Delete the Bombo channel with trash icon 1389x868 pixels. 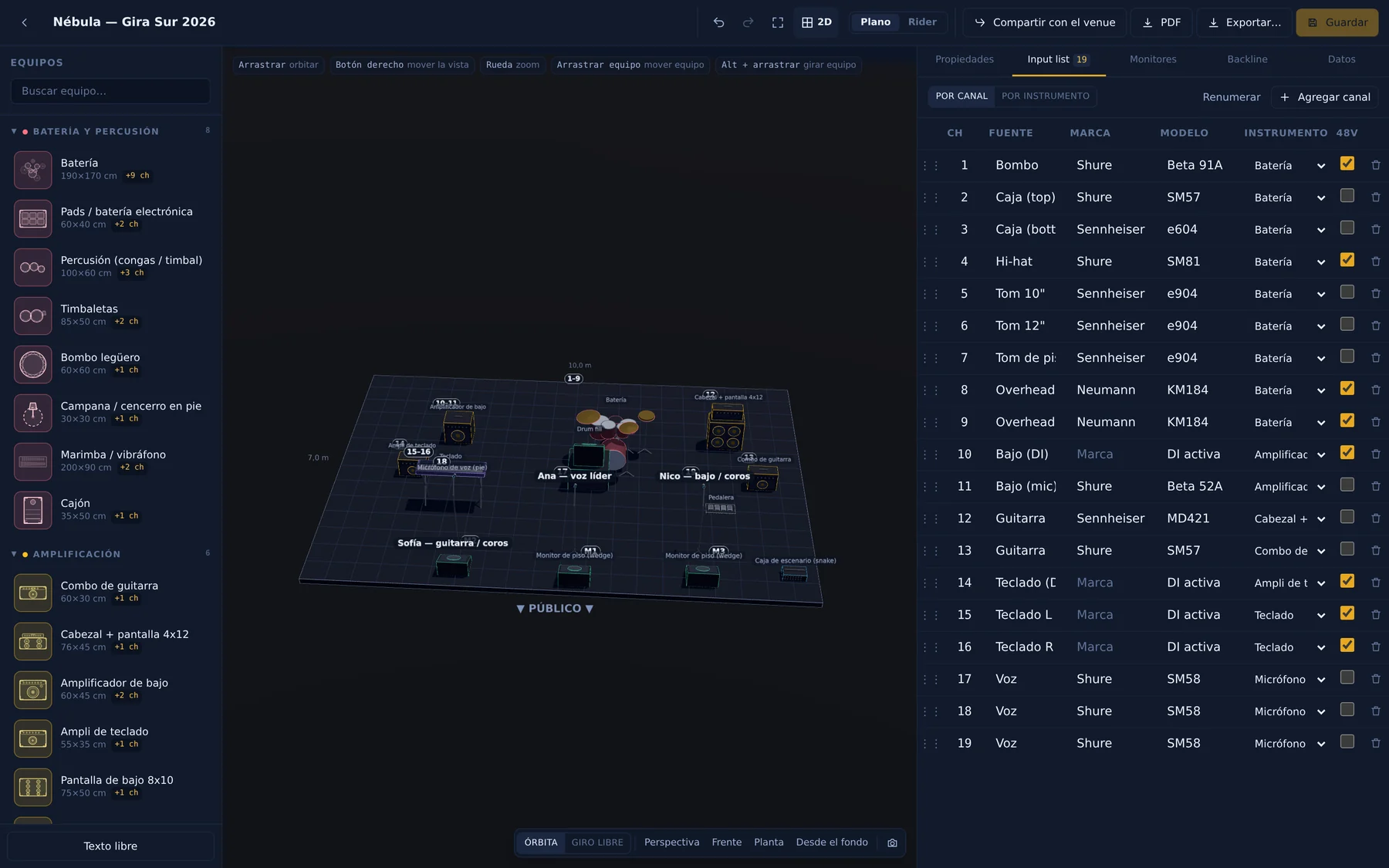pyautogui.click(x=1375, y=165)
